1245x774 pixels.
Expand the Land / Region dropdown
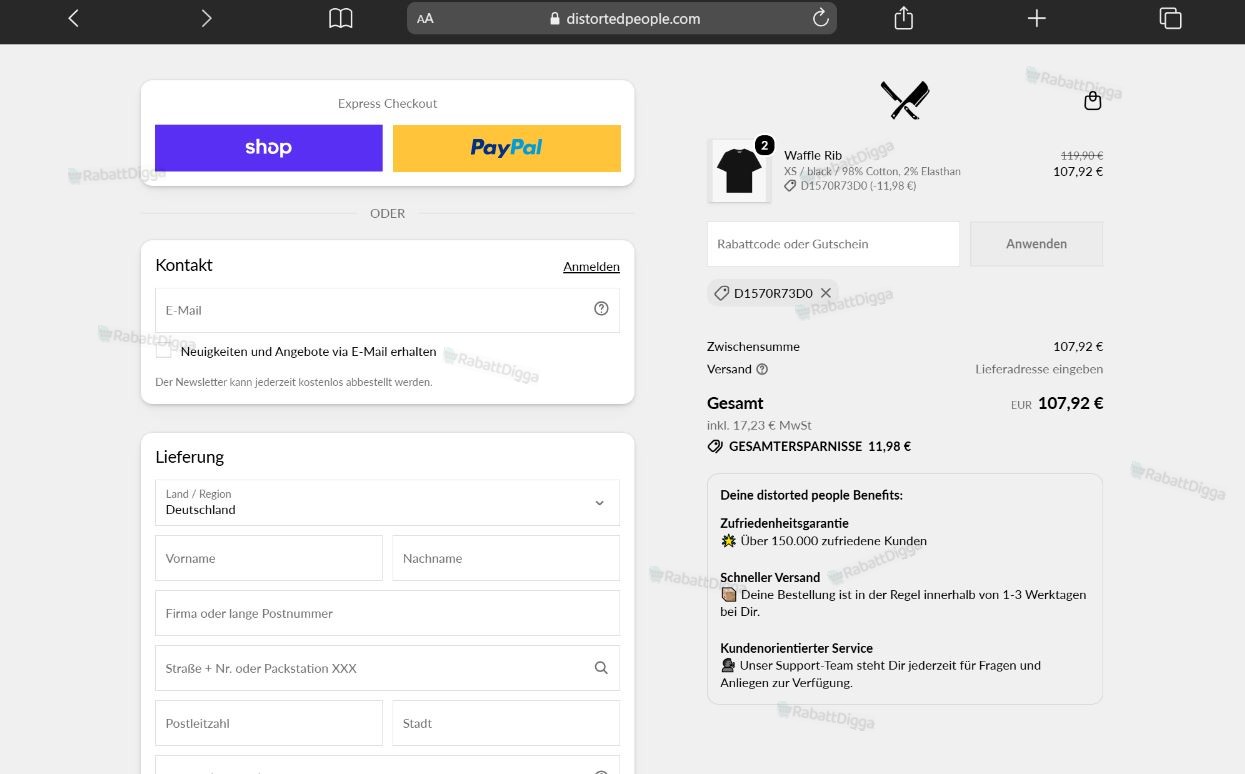[x=387, y=503]
